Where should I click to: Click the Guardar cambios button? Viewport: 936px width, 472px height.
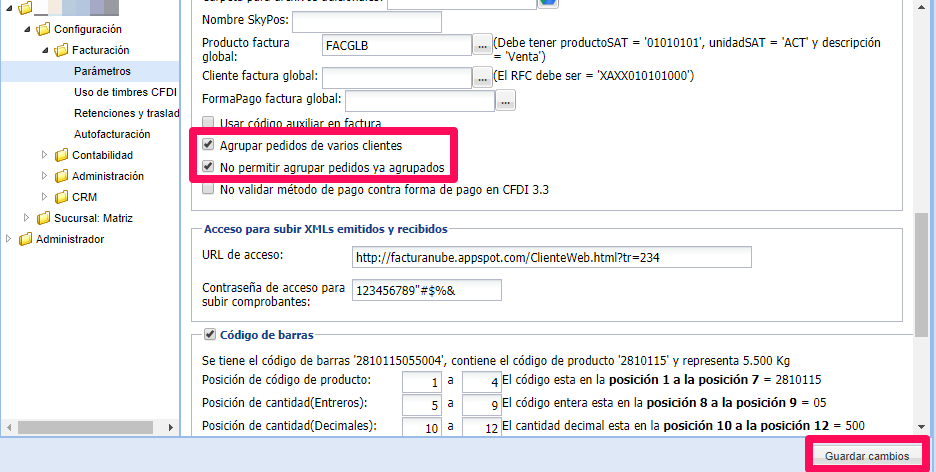point(866,456)
